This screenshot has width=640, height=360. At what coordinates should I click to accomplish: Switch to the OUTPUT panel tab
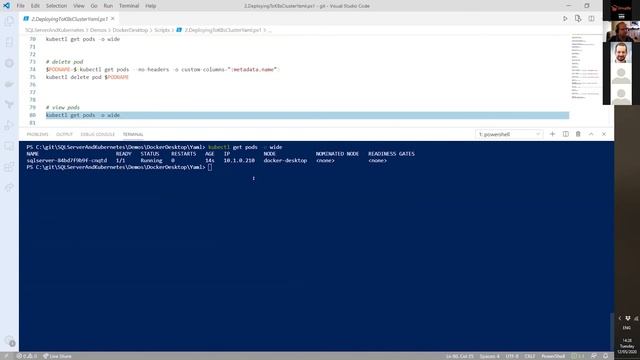point(64,134)
